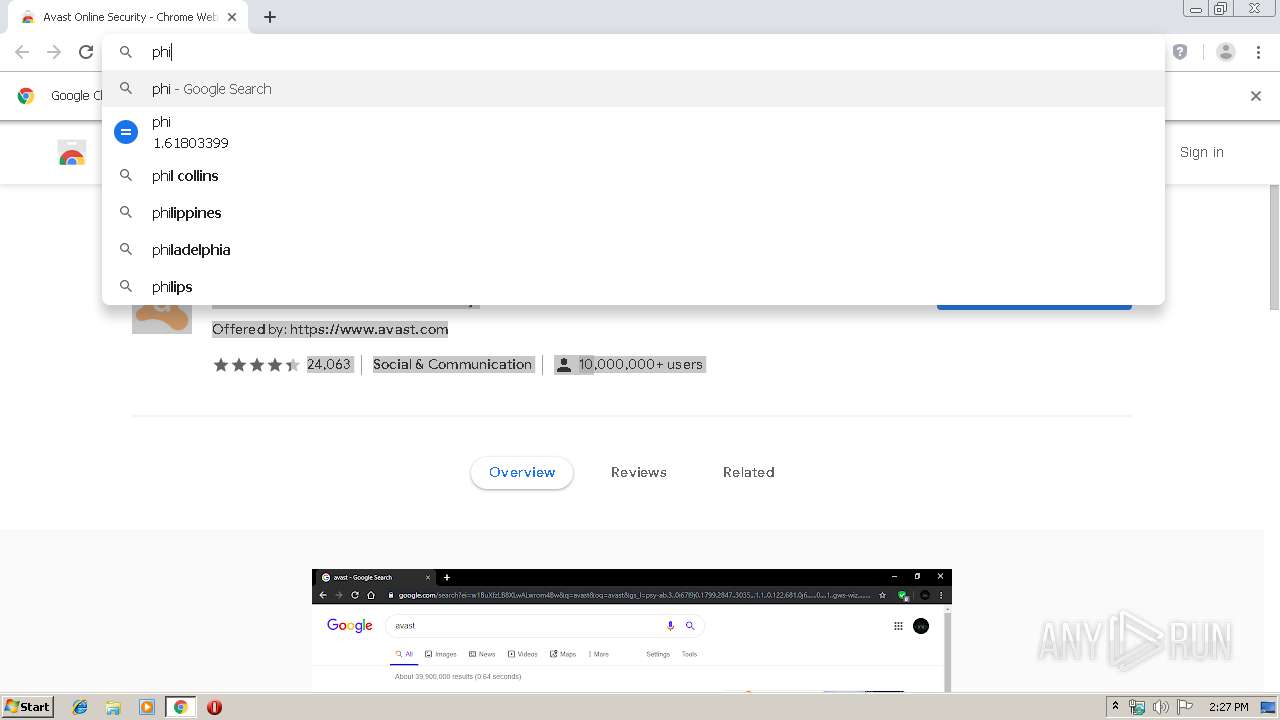Switch to the Overview tab
Viewport: 1280px width, 720px height.
(522, 472)
